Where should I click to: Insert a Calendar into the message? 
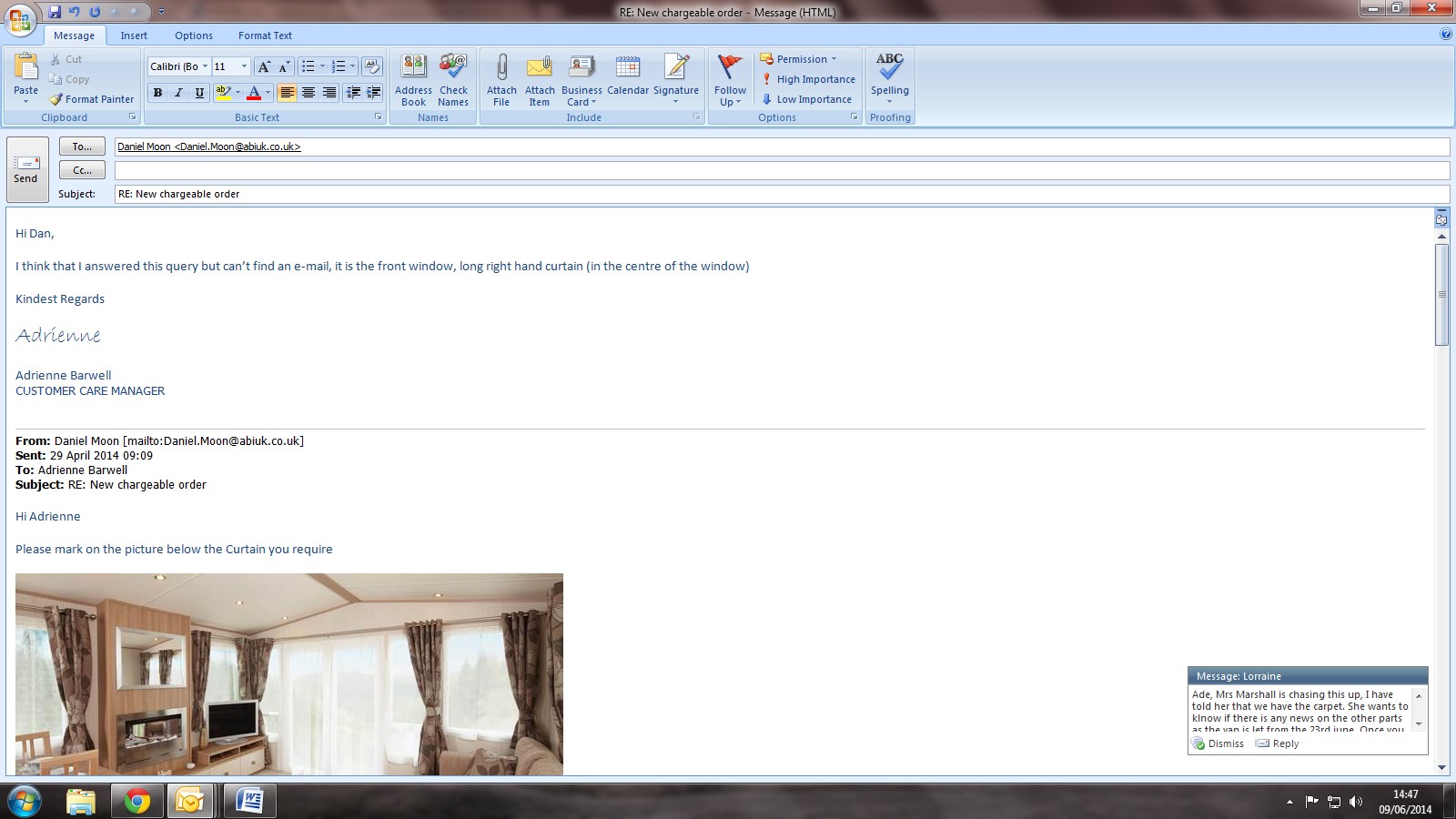[627, 76]
